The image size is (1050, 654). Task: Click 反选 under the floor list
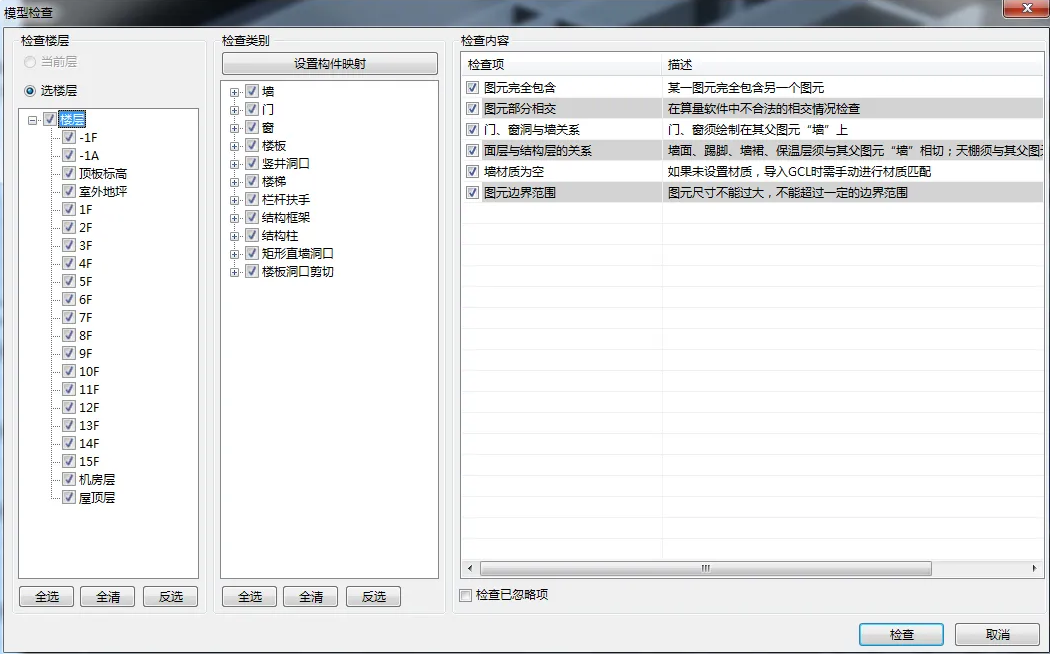[x=171, y=596]
